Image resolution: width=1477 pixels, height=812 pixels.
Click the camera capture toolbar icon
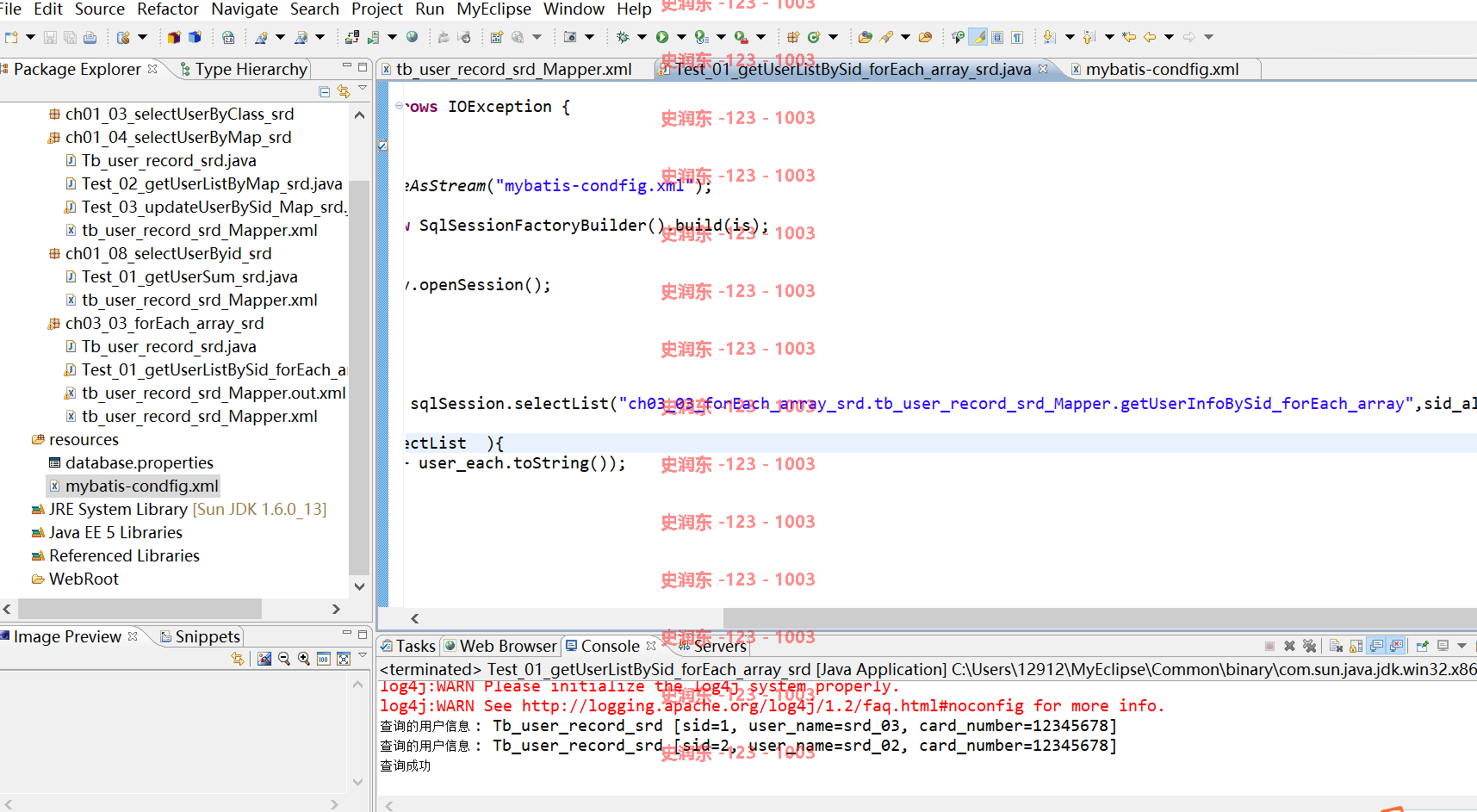[569, 37]
